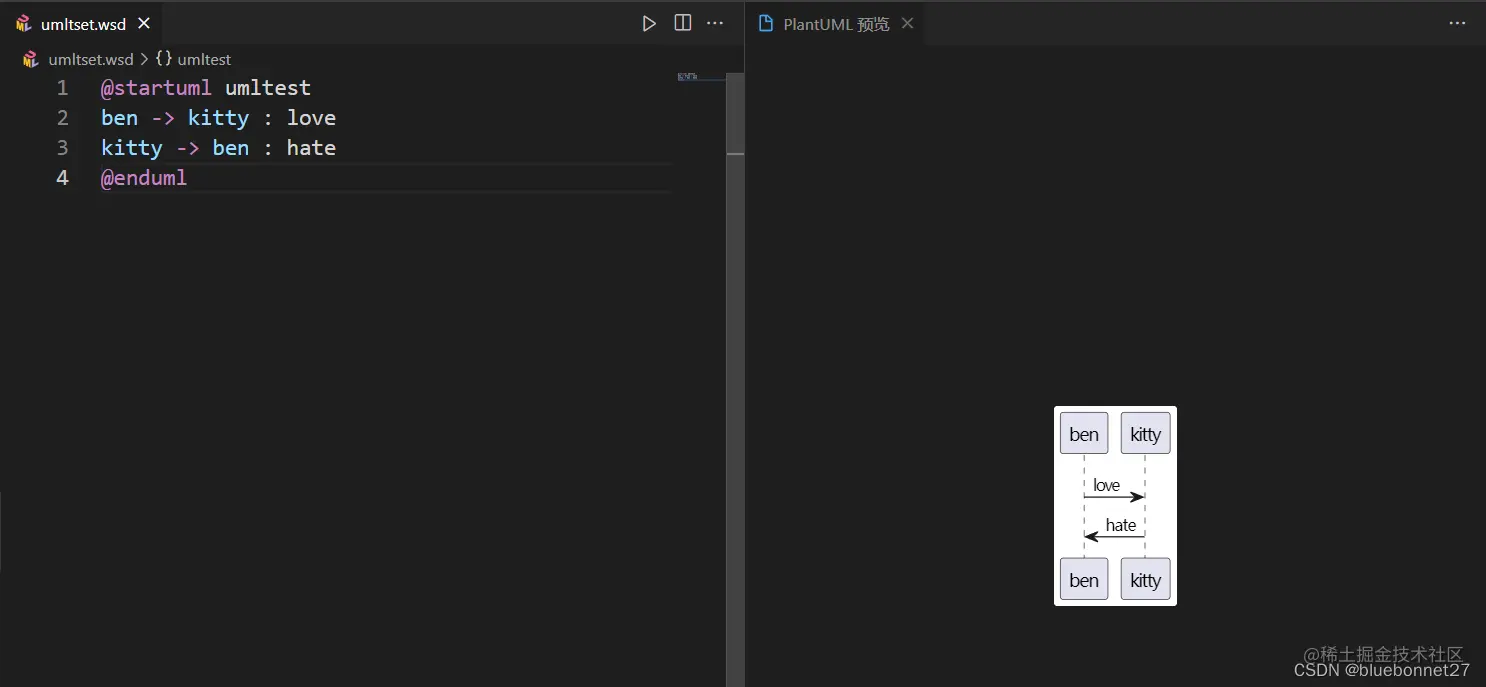
Task: Switch to the PlantUML 预览 tab
Action: point(835,24)
